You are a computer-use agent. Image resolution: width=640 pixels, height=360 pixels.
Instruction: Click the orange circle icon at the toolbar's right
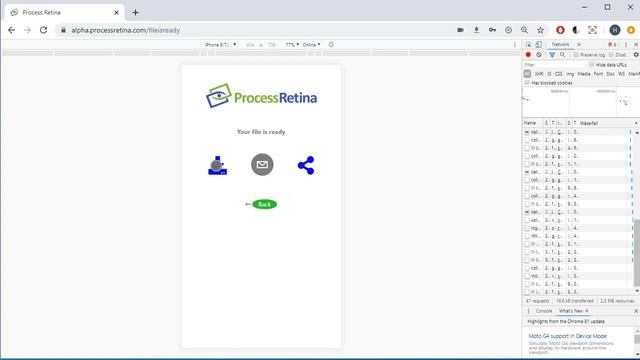tap(631, 30)
